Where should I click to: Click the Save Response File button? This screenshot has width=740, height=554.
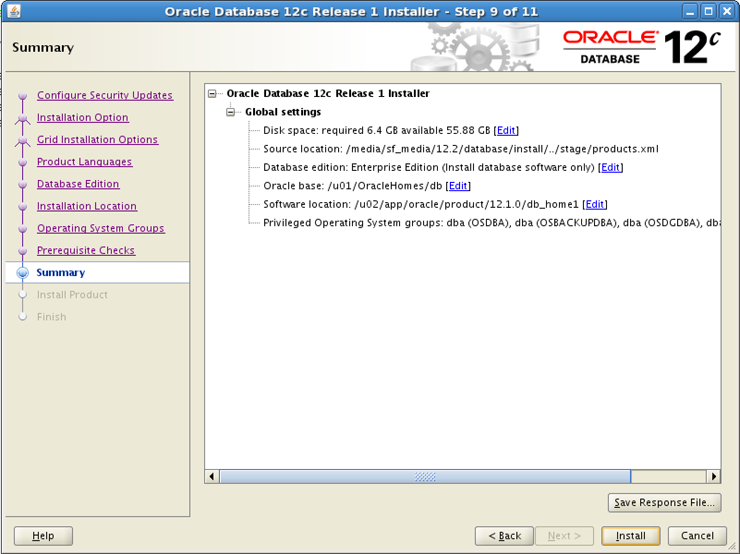(664, 503)
